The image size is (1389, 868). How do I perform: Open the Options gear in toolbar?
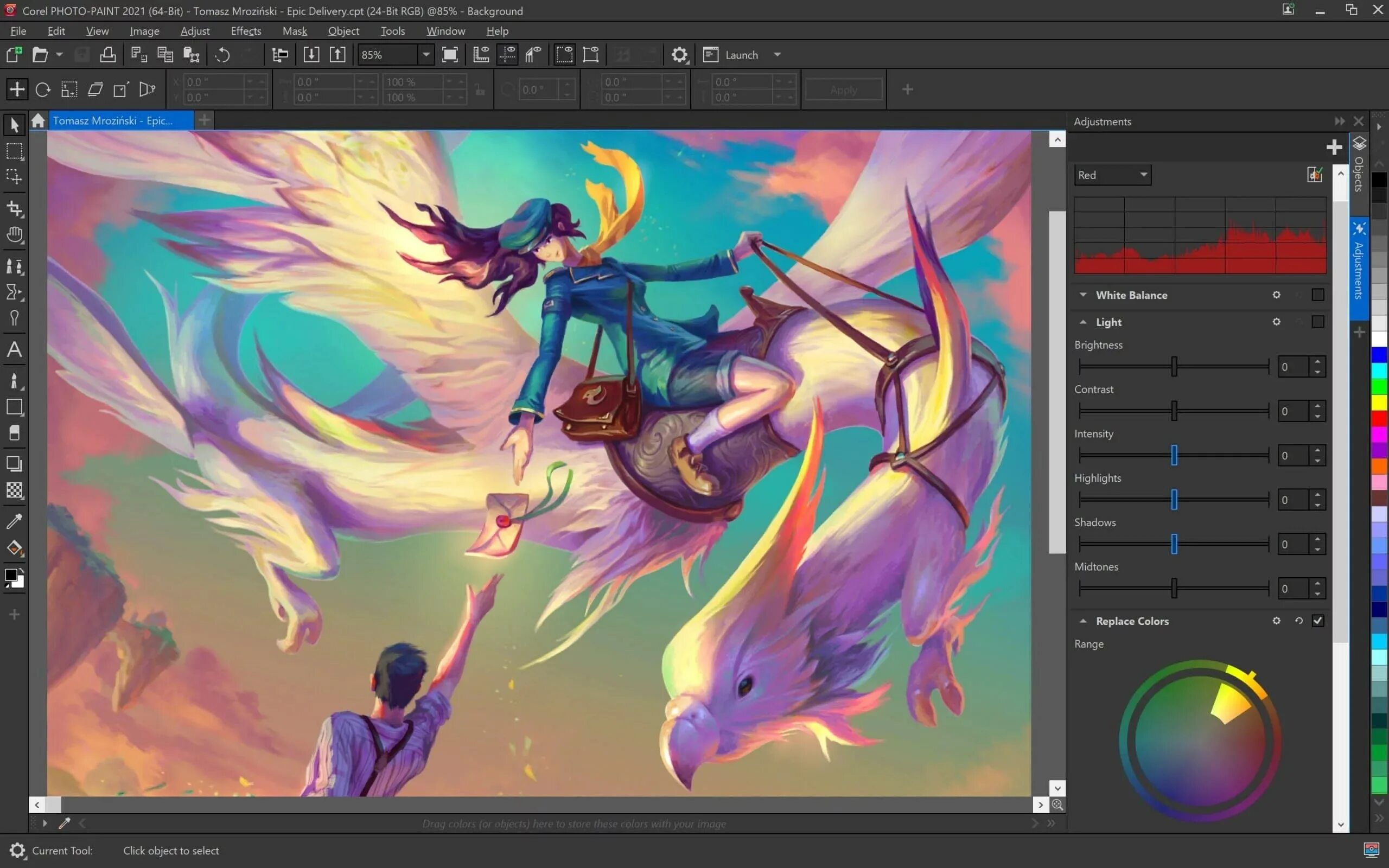tap(679, 55)
